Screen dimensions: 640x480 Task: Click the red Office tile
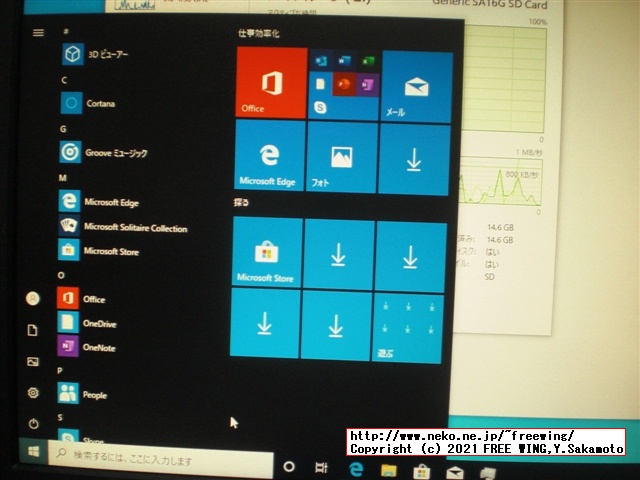pos(271,83)
